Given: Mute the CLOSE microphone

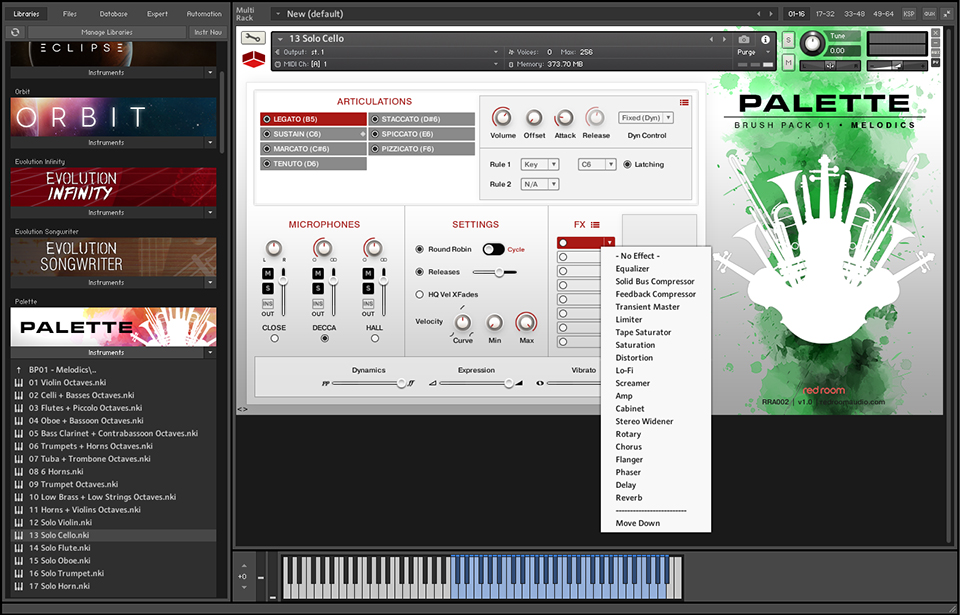Looking at the screenshot, I should (268, 273).
